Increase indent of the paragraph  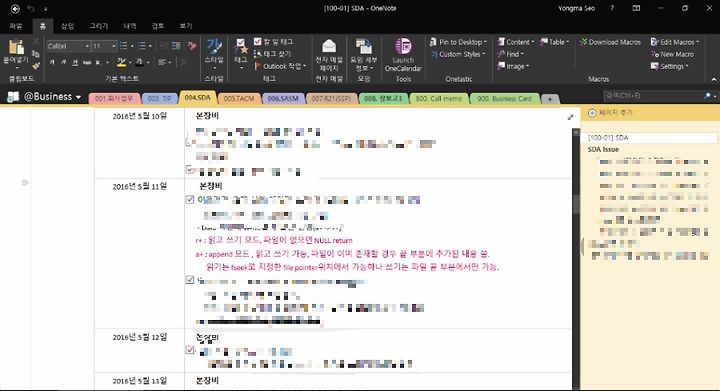pos(176,45)
